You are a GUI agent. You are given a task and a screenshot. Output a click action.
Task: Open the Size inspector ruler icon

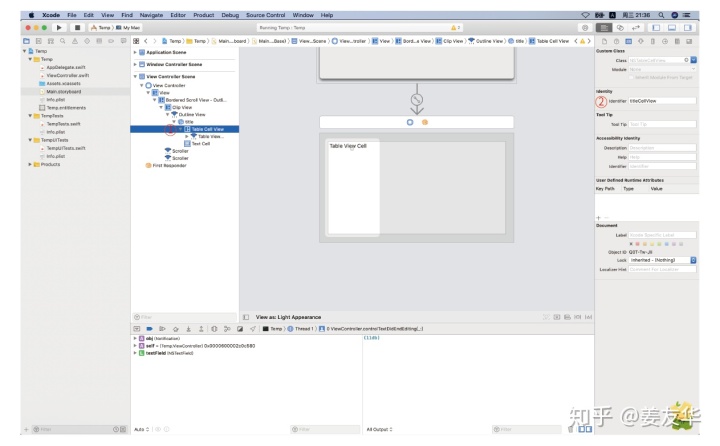[x=652, y=41]
